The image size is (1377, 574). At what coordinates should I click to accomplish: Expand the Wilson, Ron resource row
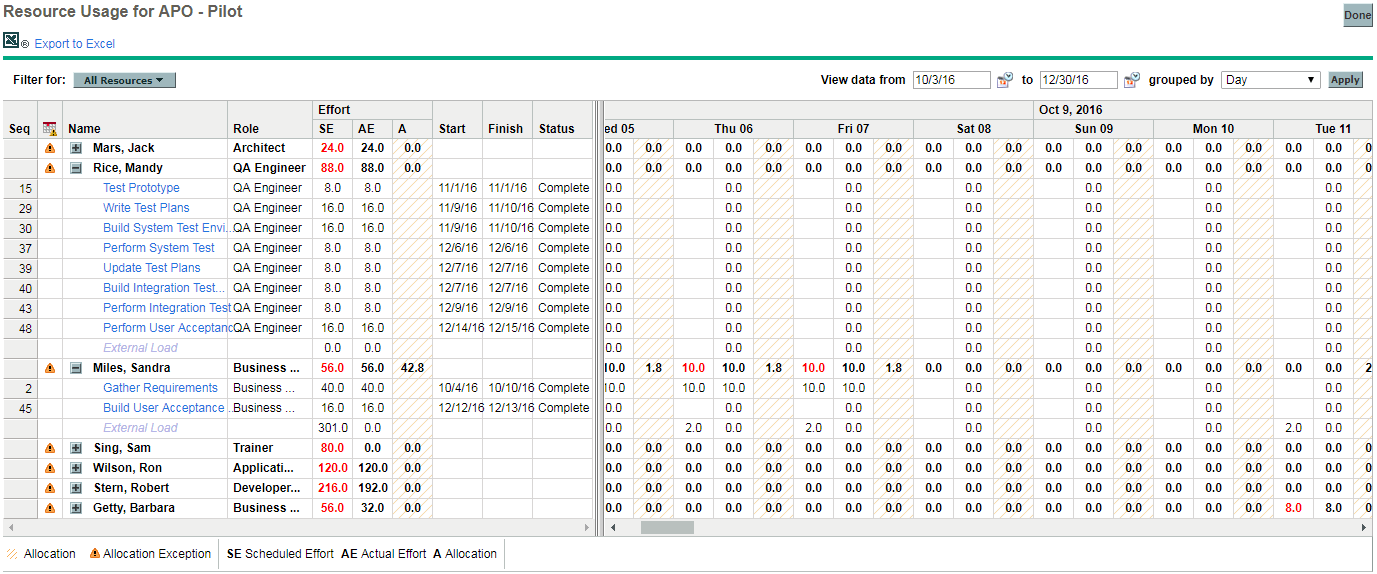coord(76,468)
